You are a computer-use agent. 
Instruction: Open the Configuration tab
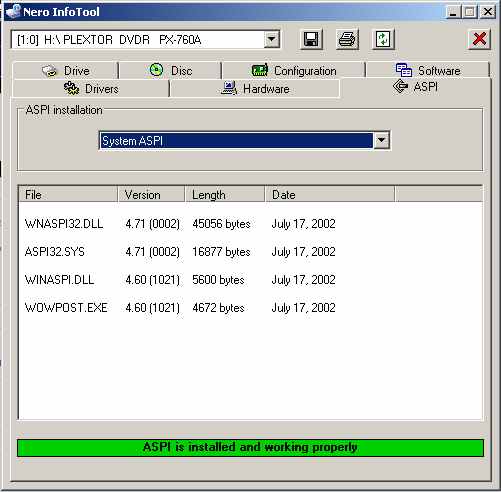(x=294, y=71)
